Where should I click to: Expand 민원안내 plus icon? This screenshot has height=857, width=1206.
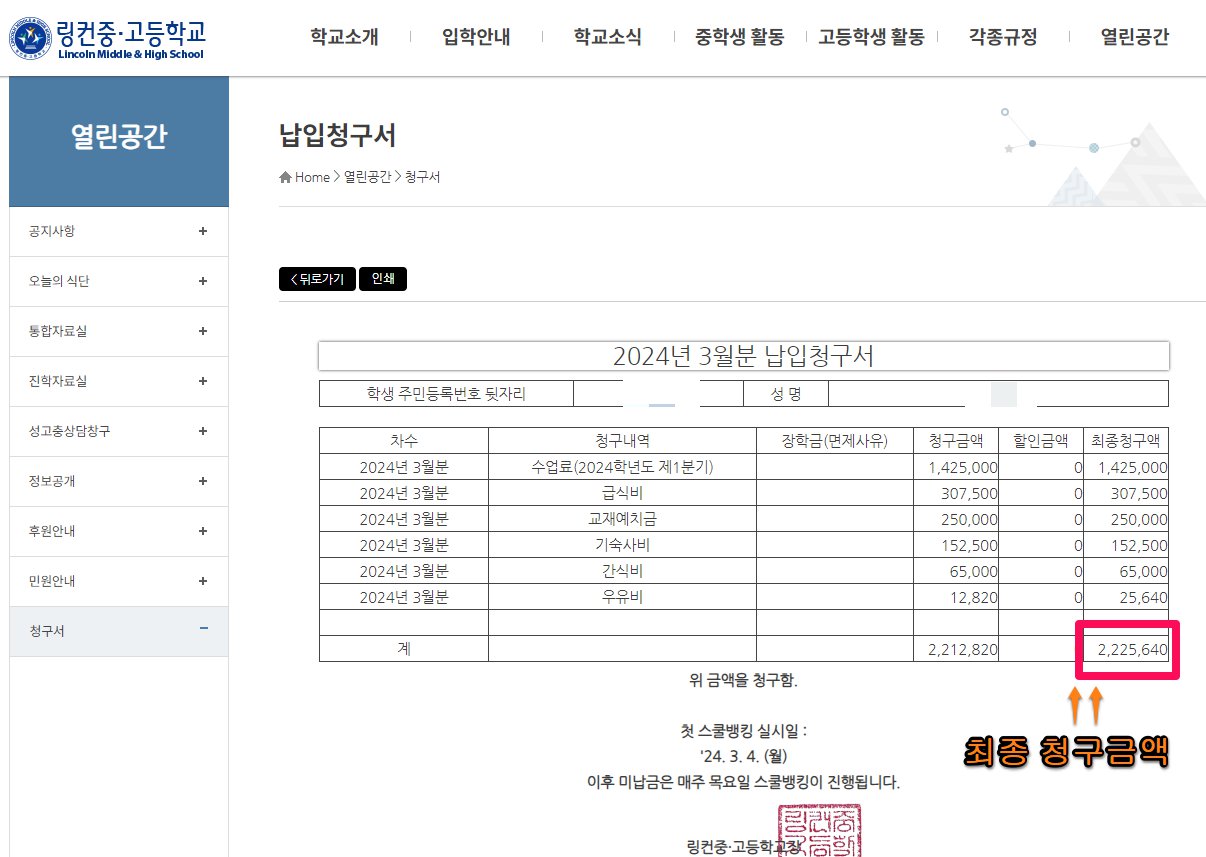pos(203,581)
